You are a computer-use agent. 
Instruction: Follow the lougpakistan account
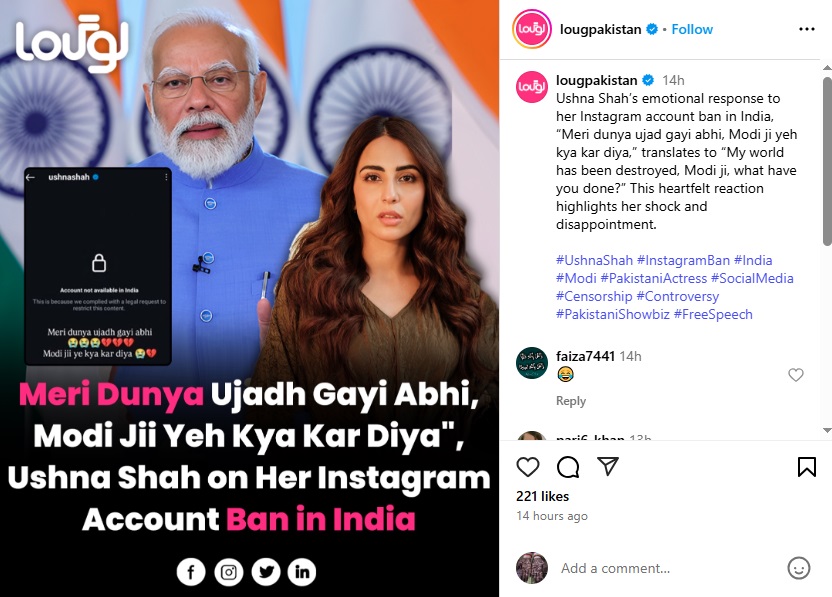692,29
